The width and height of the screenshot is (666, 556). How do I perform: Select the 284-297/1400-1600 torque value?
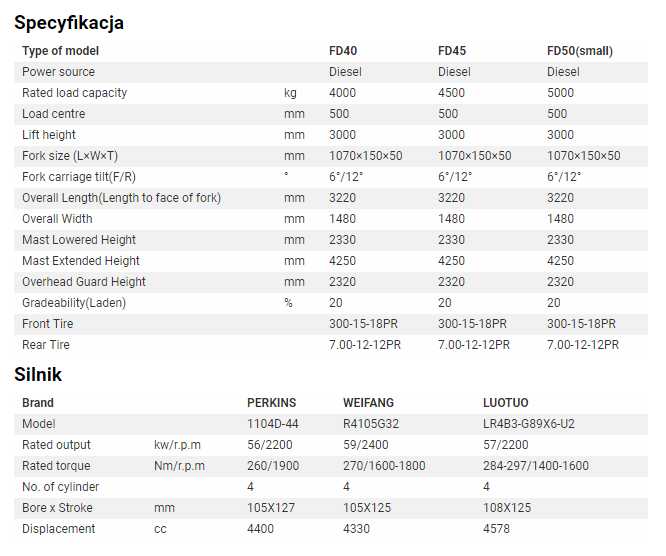[536, 466]
